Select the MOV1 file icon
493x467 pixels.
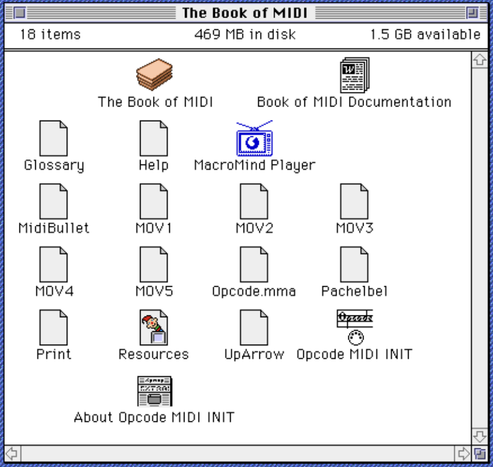[x=154, y=201]
